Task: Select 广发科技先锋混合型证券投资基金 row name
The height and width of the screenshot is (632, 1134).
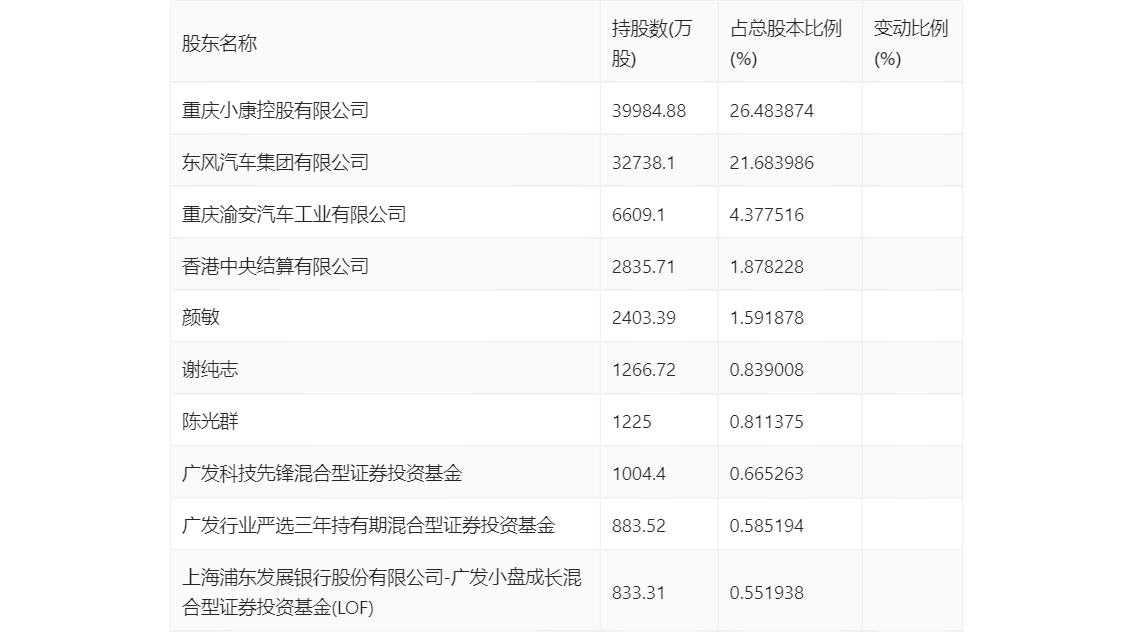Action: (322, 474)
